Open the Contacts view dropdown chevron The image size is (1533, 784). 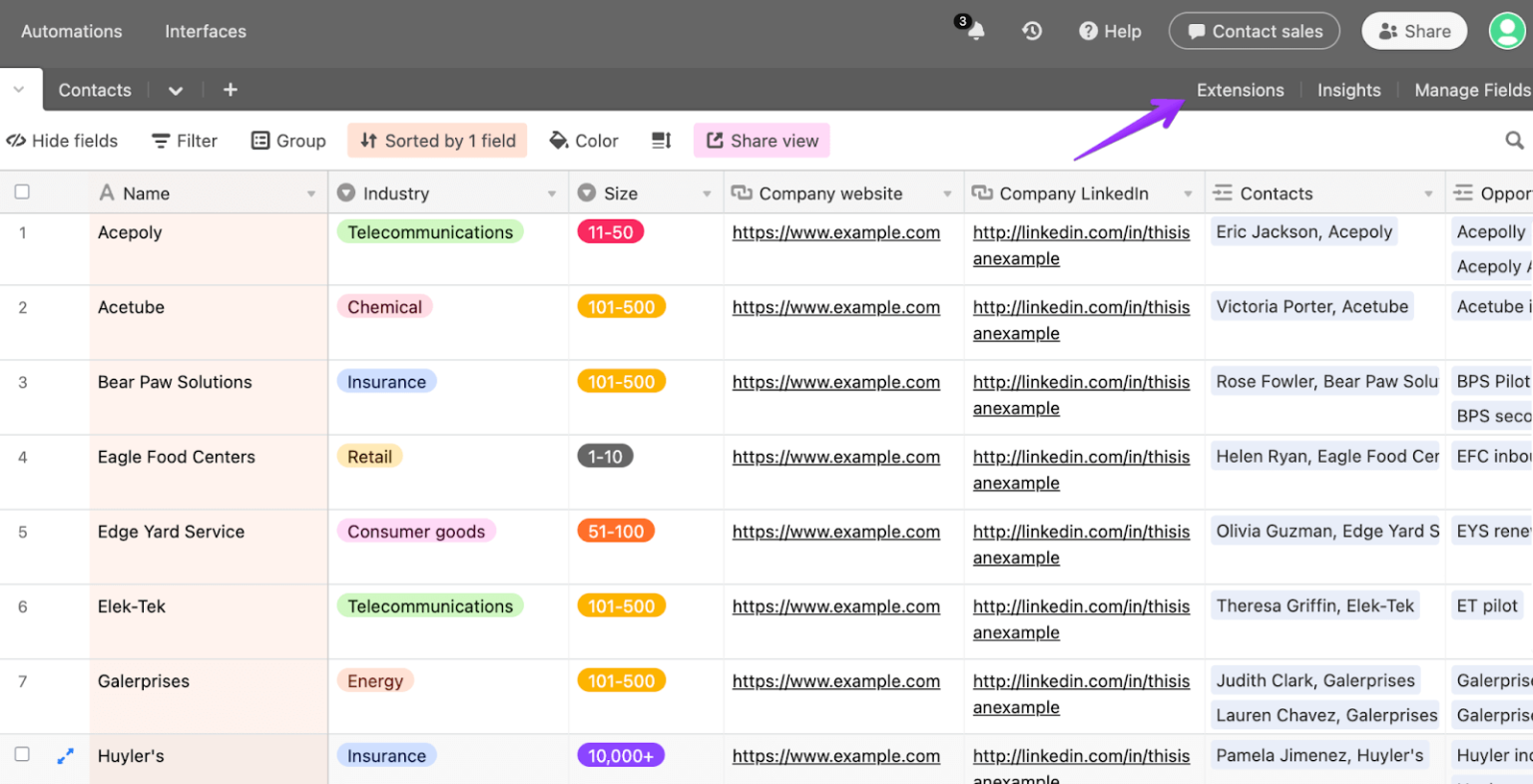point(176,90)
